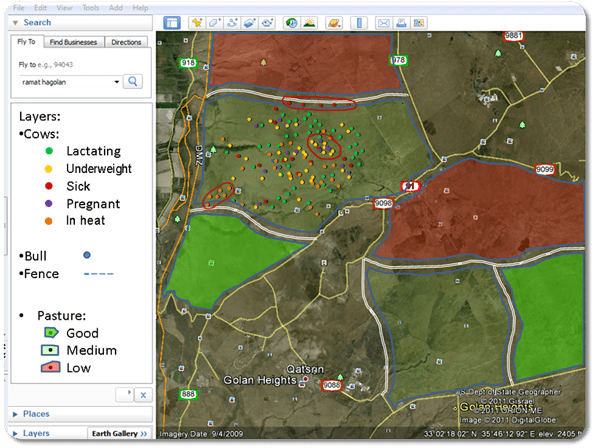
Task: Toggle the sunlight across landscape icon
Action: point(309,22)
